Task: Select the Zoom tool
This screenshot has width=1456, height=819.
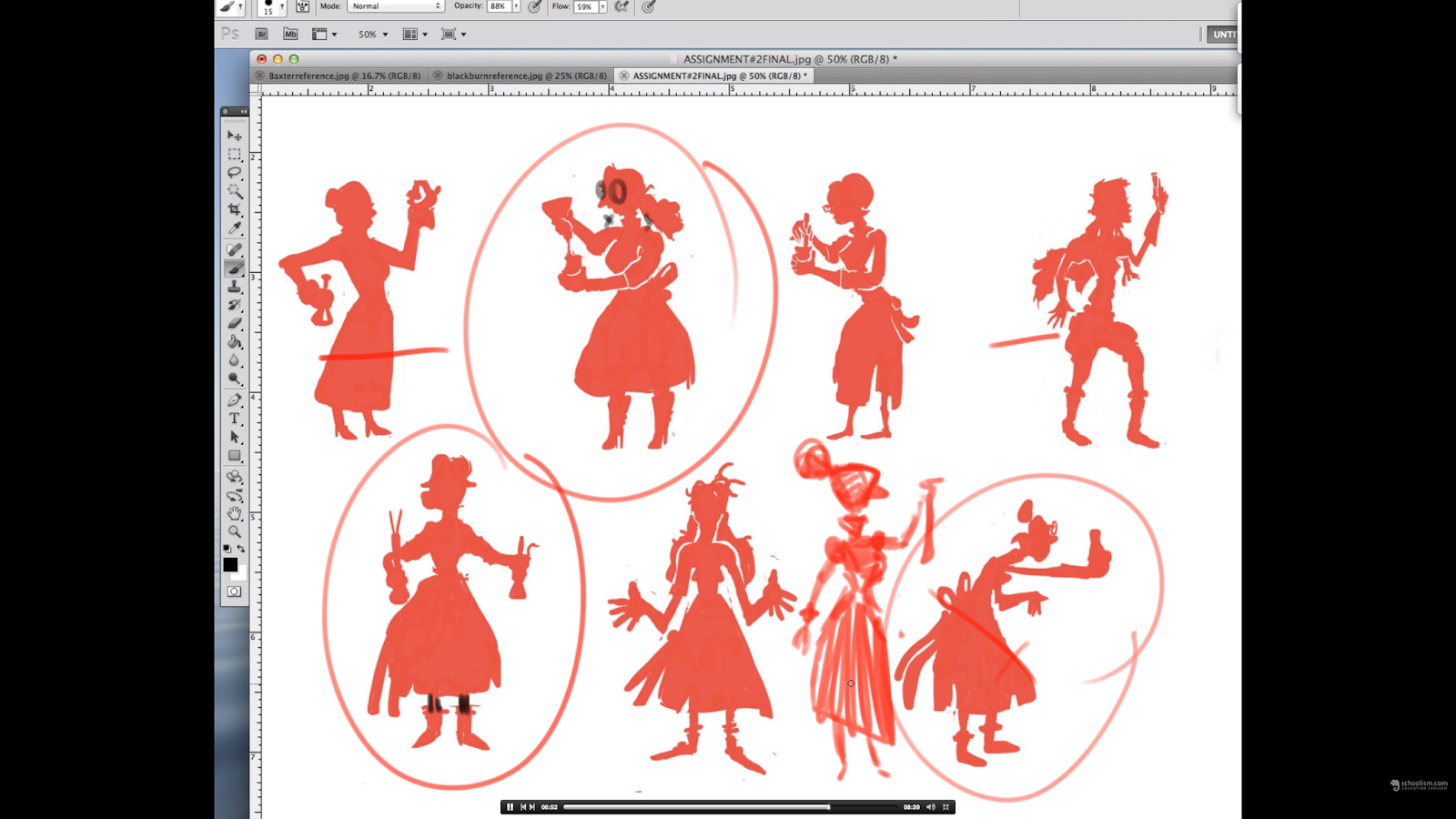Action: [x=234, y=529]
